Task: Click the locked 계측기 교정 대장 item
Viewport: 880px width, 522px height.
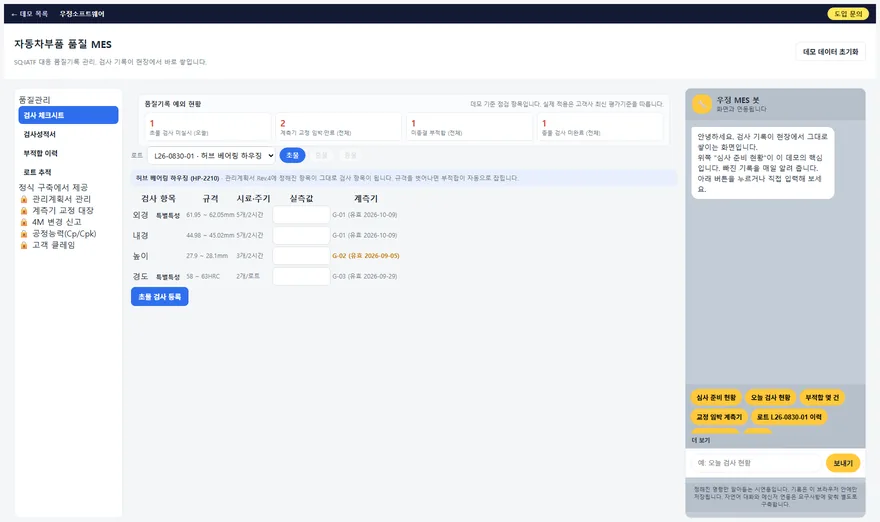Action: (x=63, y=210)
